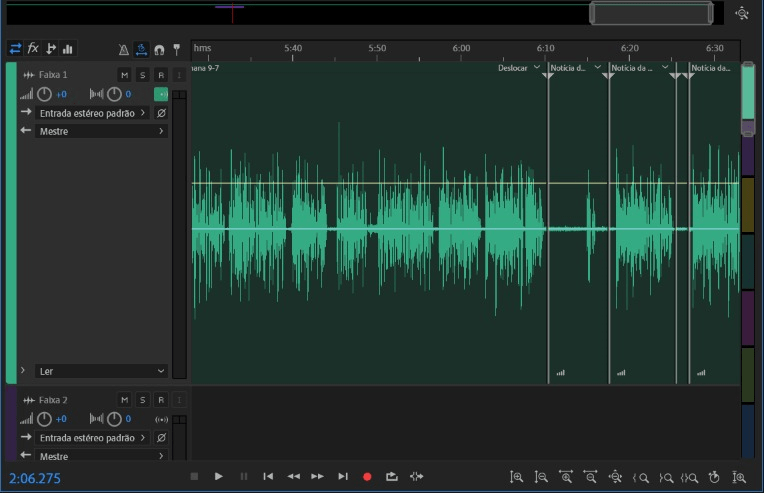This screenshot has height=493, width=764.
Task: Mute Faixa 2 track
Action: pyautogui.click(x=125, y=400)
